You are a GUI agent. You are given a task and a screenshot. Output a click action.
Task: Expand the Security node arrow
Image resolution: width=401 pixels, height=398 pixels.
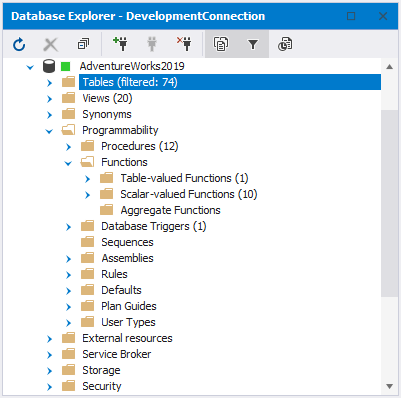coord(50,387)
